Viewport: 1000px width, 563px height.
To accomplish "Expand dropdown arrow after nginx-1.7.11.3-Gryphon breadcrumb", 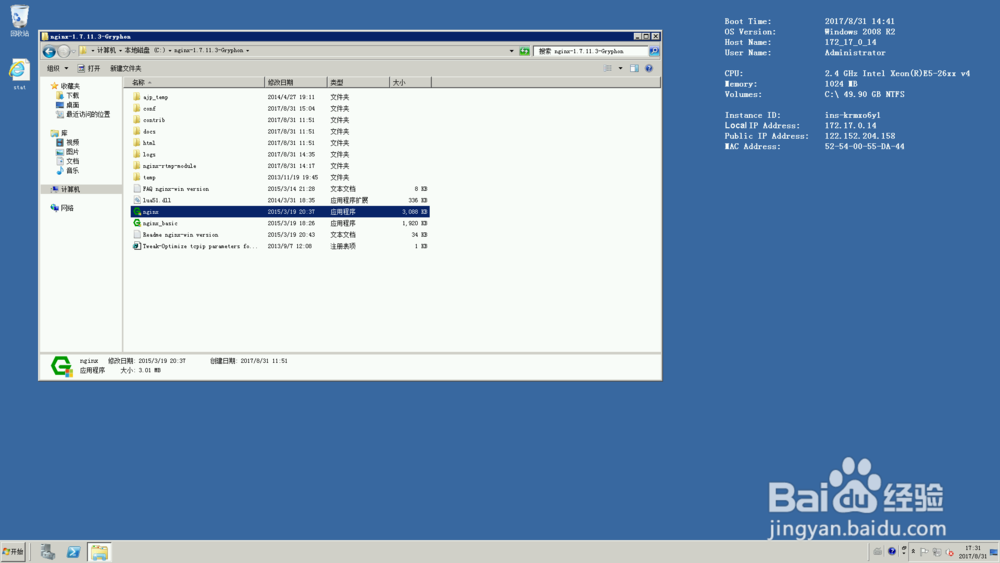I will 247,50.
